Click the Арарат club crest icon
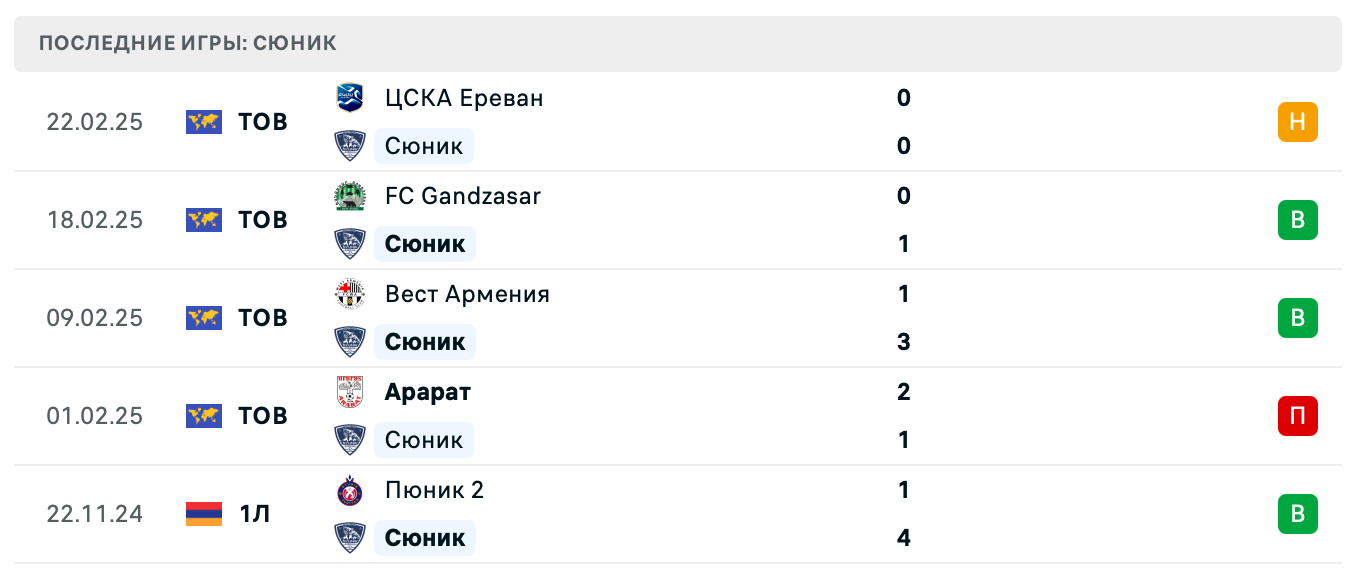The height and width of the screenshot is (576, 1358). click(349, 392)
